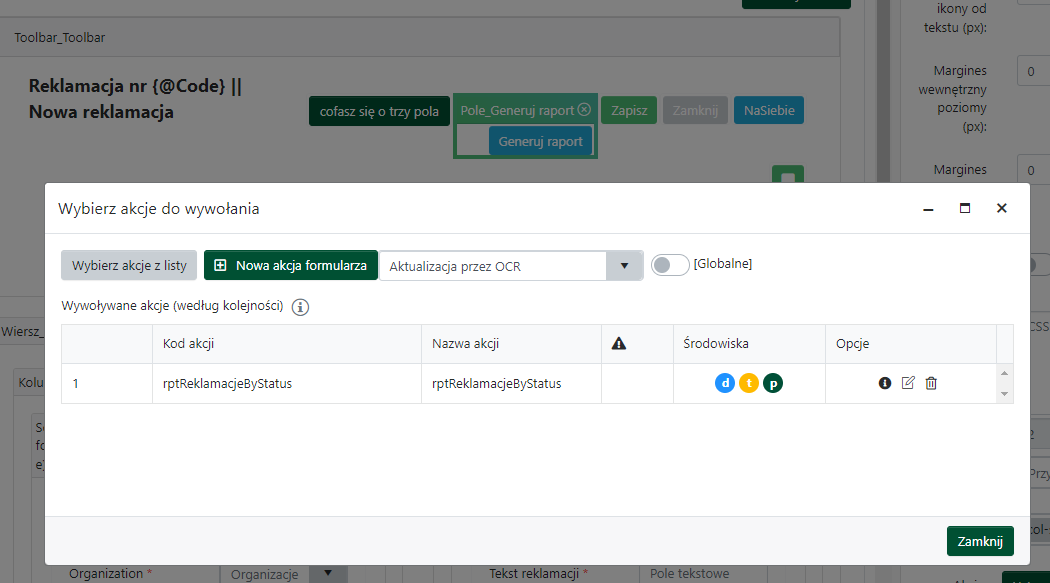Click the NaSiebie button in the toolbar
The image size is (1050, 583).
point(768,110)
